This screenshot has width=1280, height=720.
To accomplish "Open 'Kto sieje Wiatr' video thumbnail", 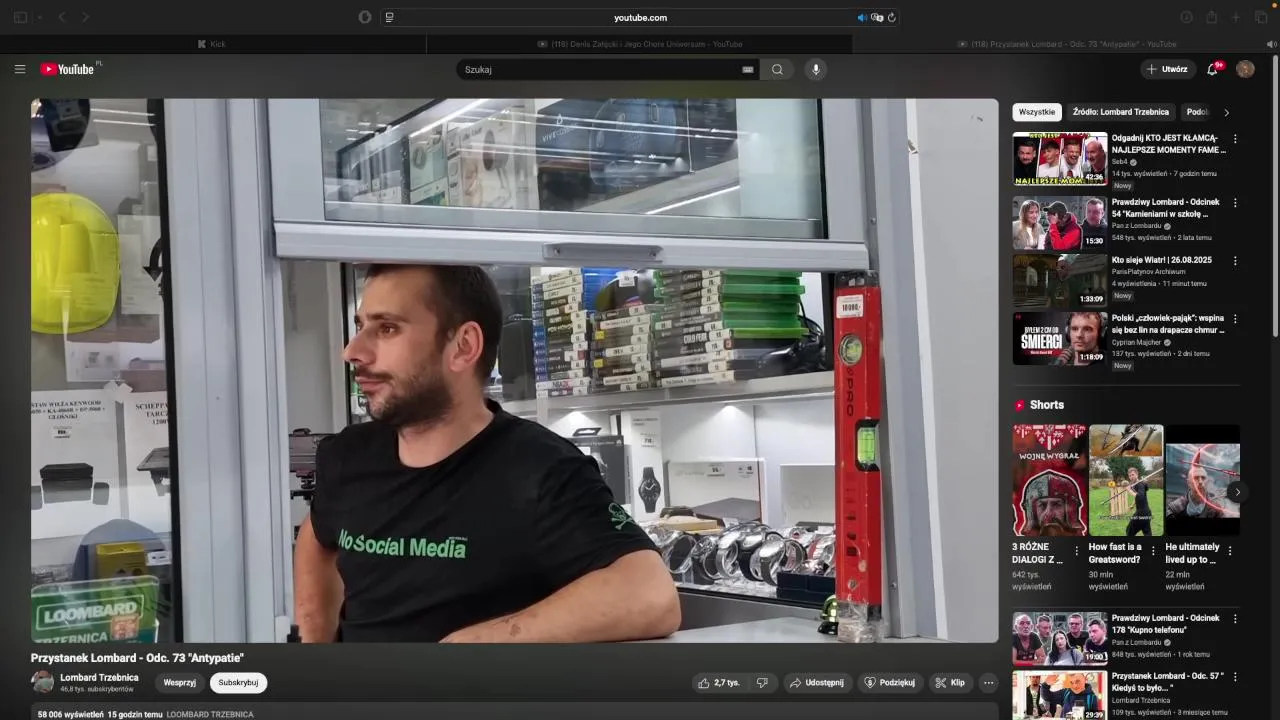I will (x=1060, y=280).
